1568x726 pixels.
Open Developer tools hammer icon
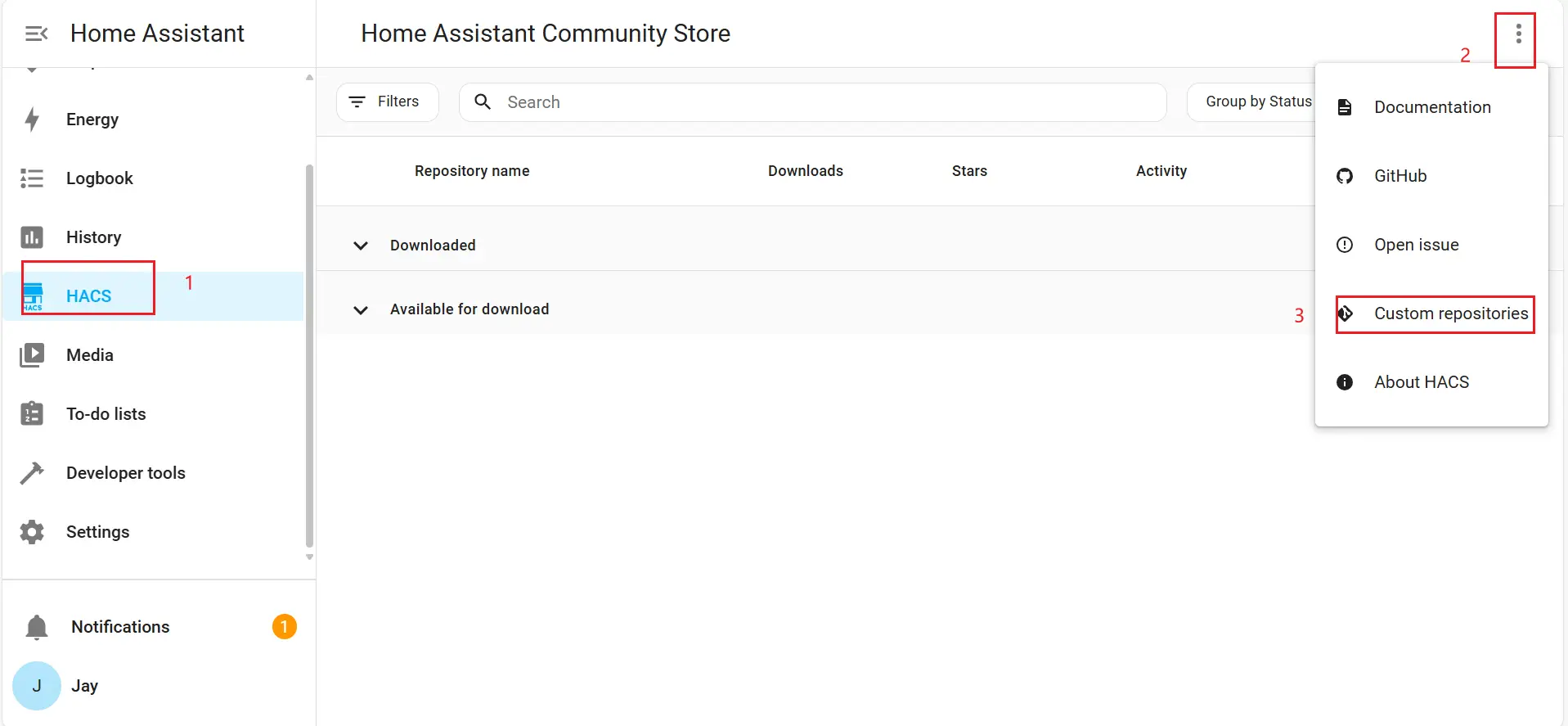[32, 473]
